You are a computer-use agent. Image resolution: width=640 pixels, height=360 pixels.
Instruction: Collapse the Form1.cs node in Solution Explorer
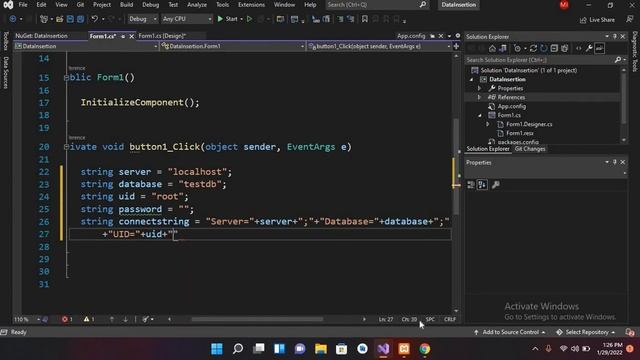coord(480,116)
